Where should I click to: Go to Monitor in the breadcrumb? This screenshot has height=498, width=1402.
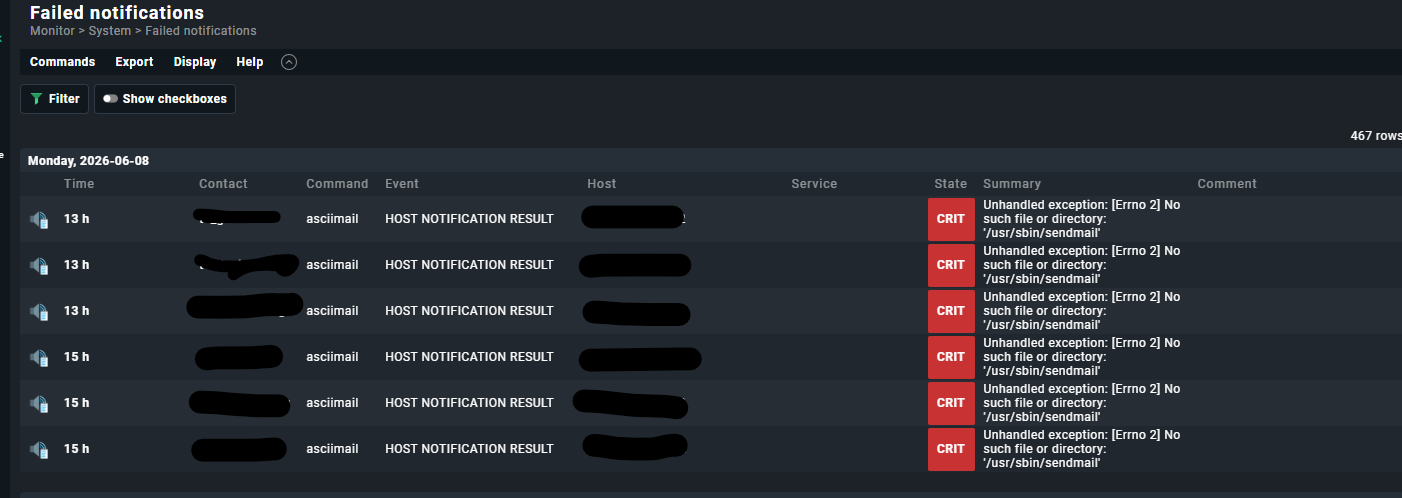52,31
